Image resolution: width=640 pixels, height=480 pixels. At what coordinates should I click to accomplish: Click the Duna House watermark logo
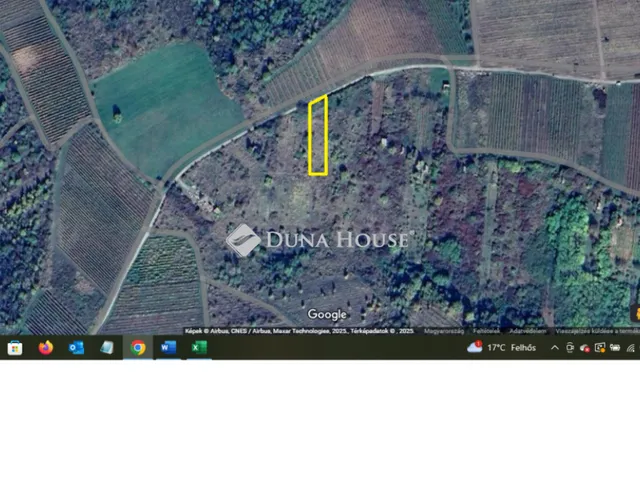click(x=318, y=239)
